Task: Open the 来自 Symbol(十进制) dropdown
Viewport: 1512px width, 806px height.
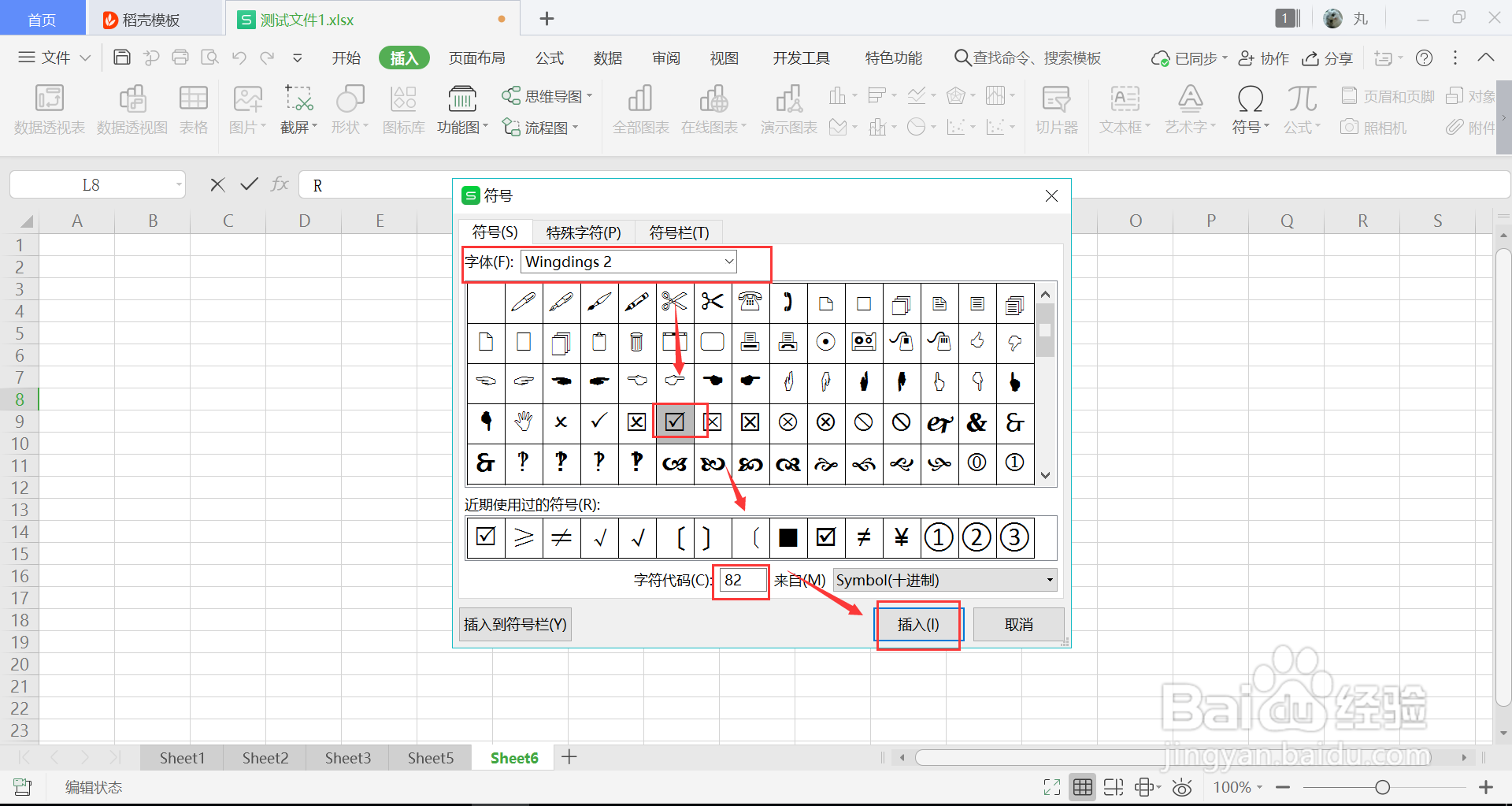Action: (945, 581)
